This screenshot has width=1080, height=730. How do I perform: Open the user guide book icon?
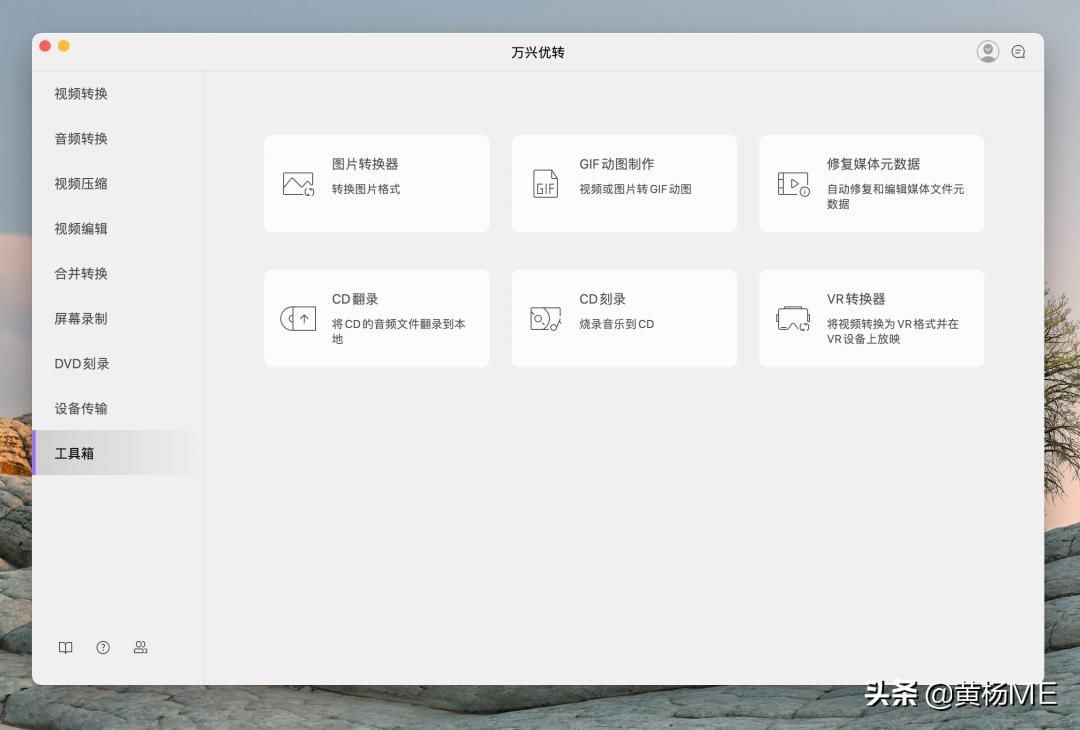click(x=65, y=647)
